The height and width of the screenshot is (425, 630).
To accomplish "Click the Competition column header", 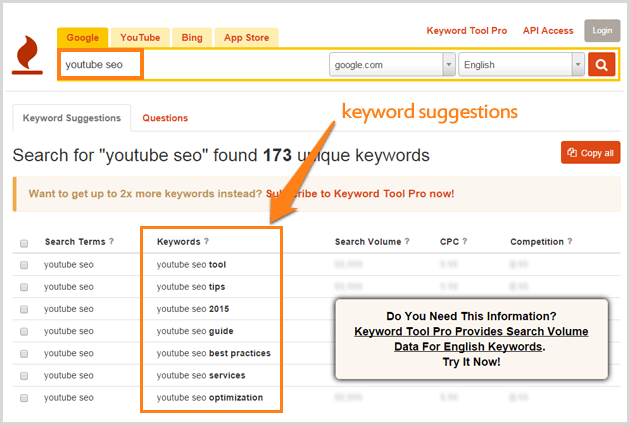I will click(x=537, y=242).
